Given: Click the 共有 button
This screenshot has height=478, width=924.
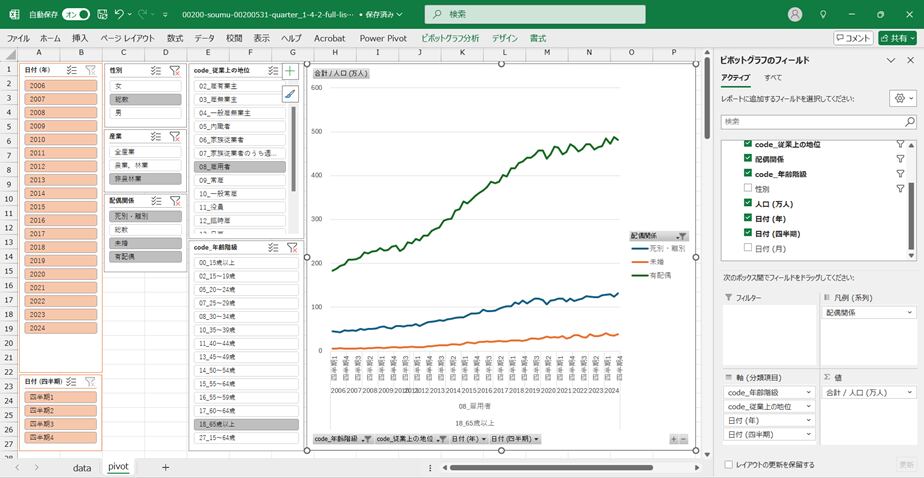Looking at the screenshot, I should coord(897,38).
